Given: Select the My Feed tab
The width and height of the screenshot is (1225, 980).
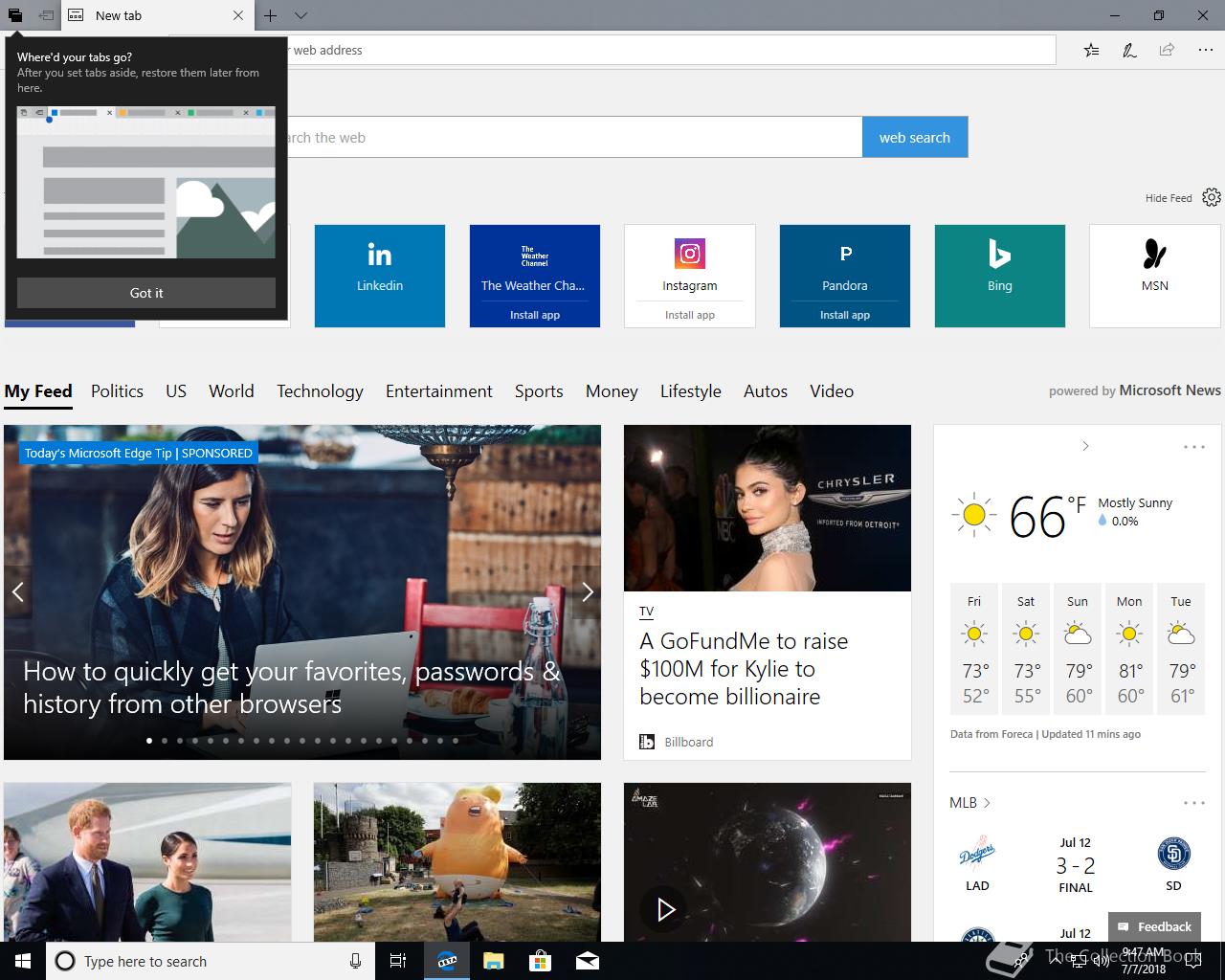Looking at the screenshot, I should (x=38, y=391).
